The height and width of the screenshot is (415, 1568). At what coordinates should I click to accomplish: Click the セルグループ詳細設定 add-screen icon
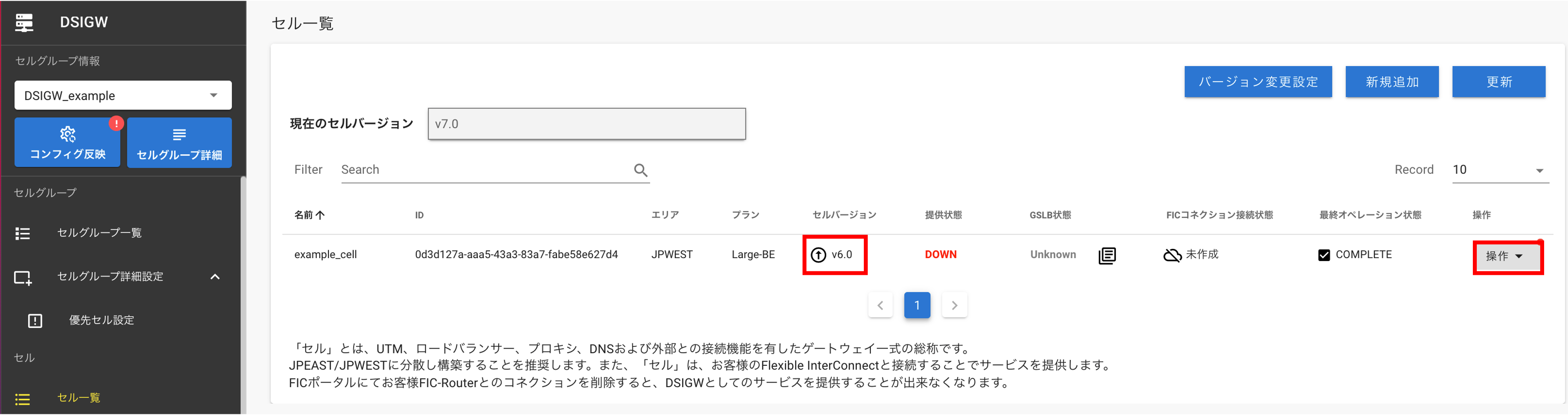click(22, 278)
